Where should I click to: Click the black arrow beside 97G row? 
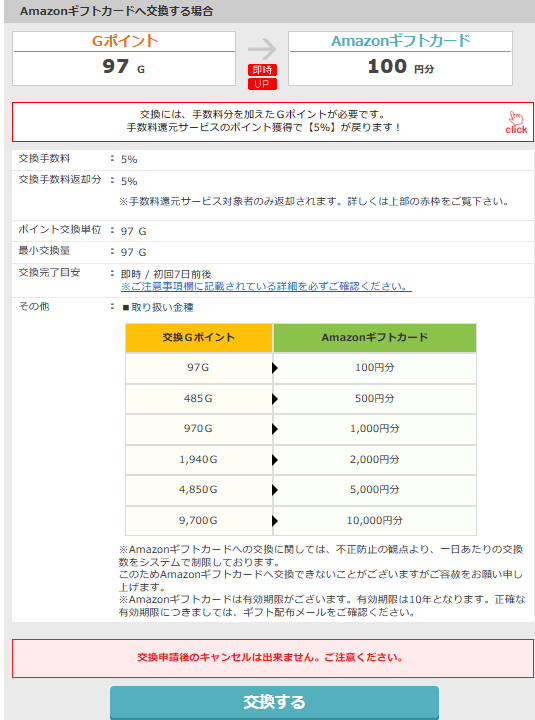(275, 368)
